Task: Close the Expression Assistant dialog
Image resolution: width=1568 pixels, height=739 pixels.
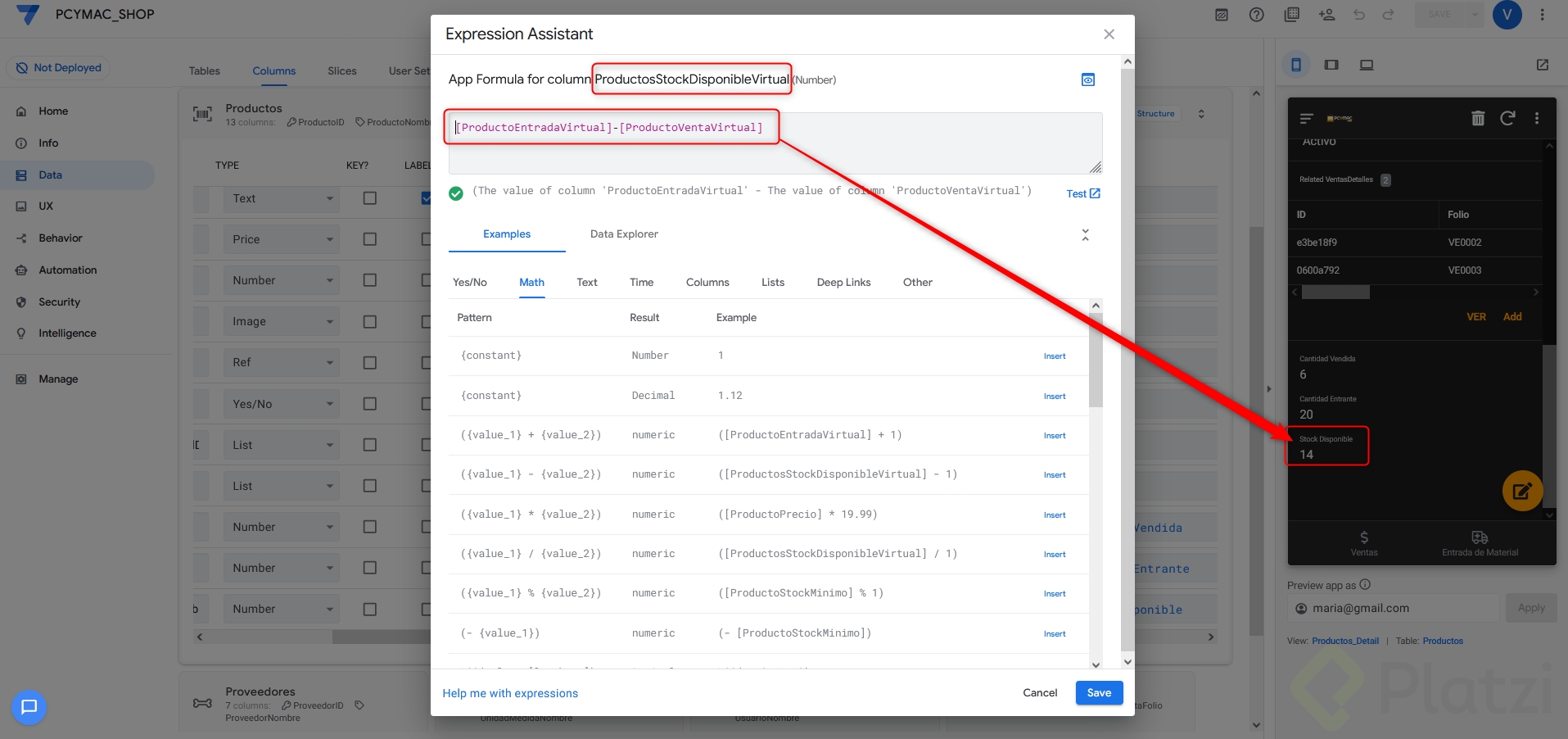Action: pos(1109,34)
